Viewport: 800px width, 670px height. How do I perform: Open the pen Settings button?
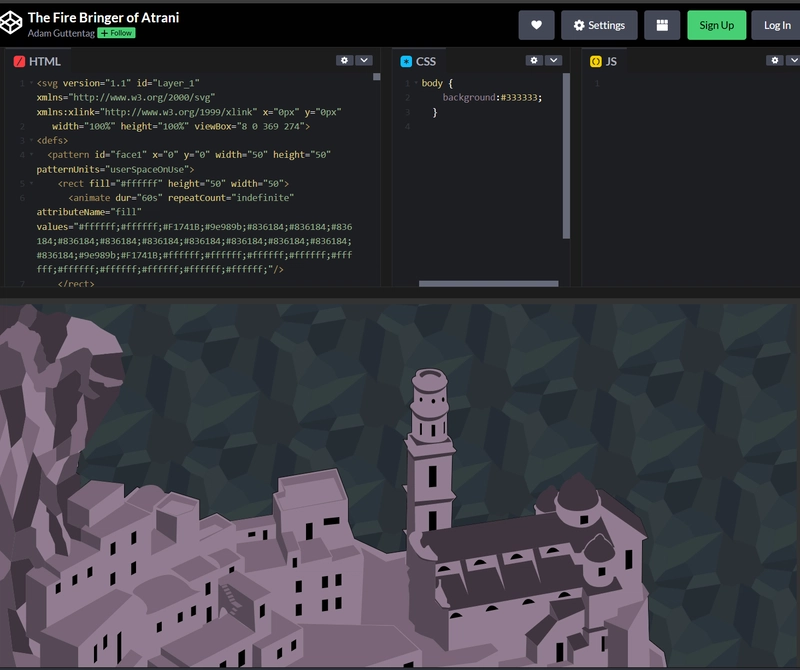point(599,25)
